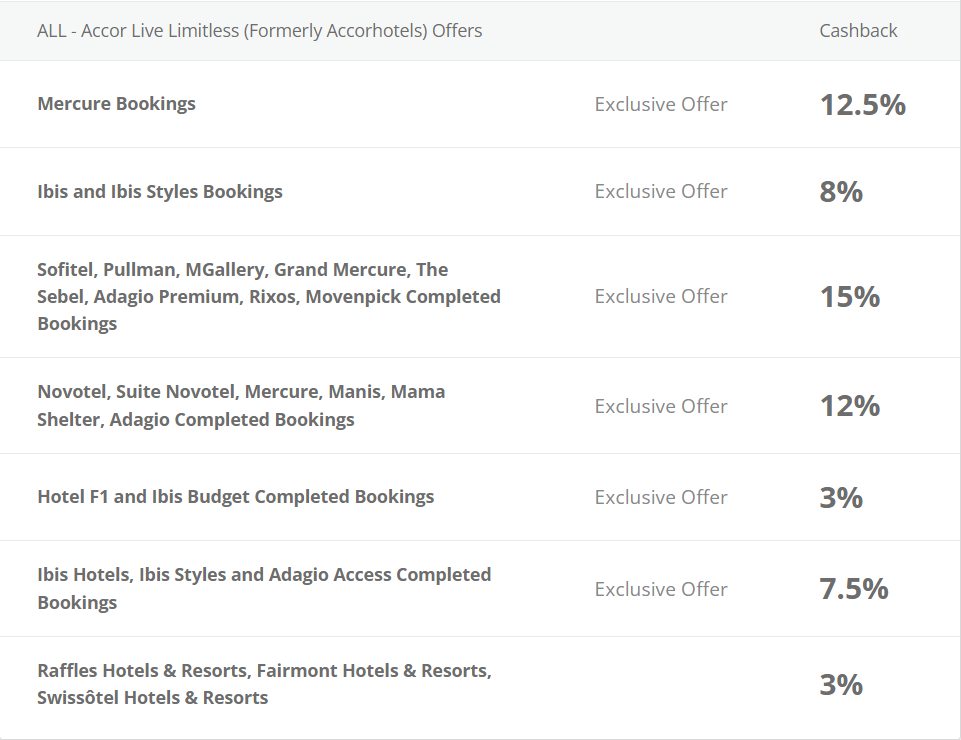
Task: Select the 7.5% cashback value
Action: (854, 589)
